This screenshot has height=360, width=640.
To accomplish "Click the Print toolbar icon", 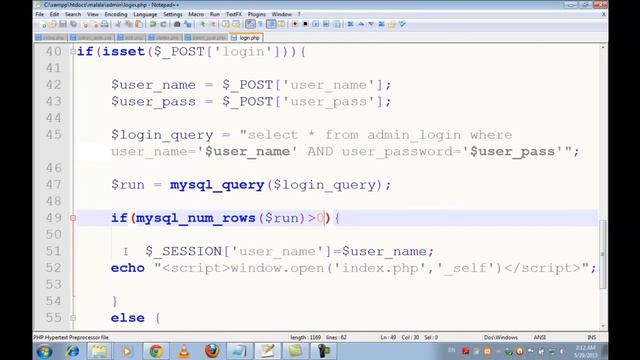I will [104, 24].
